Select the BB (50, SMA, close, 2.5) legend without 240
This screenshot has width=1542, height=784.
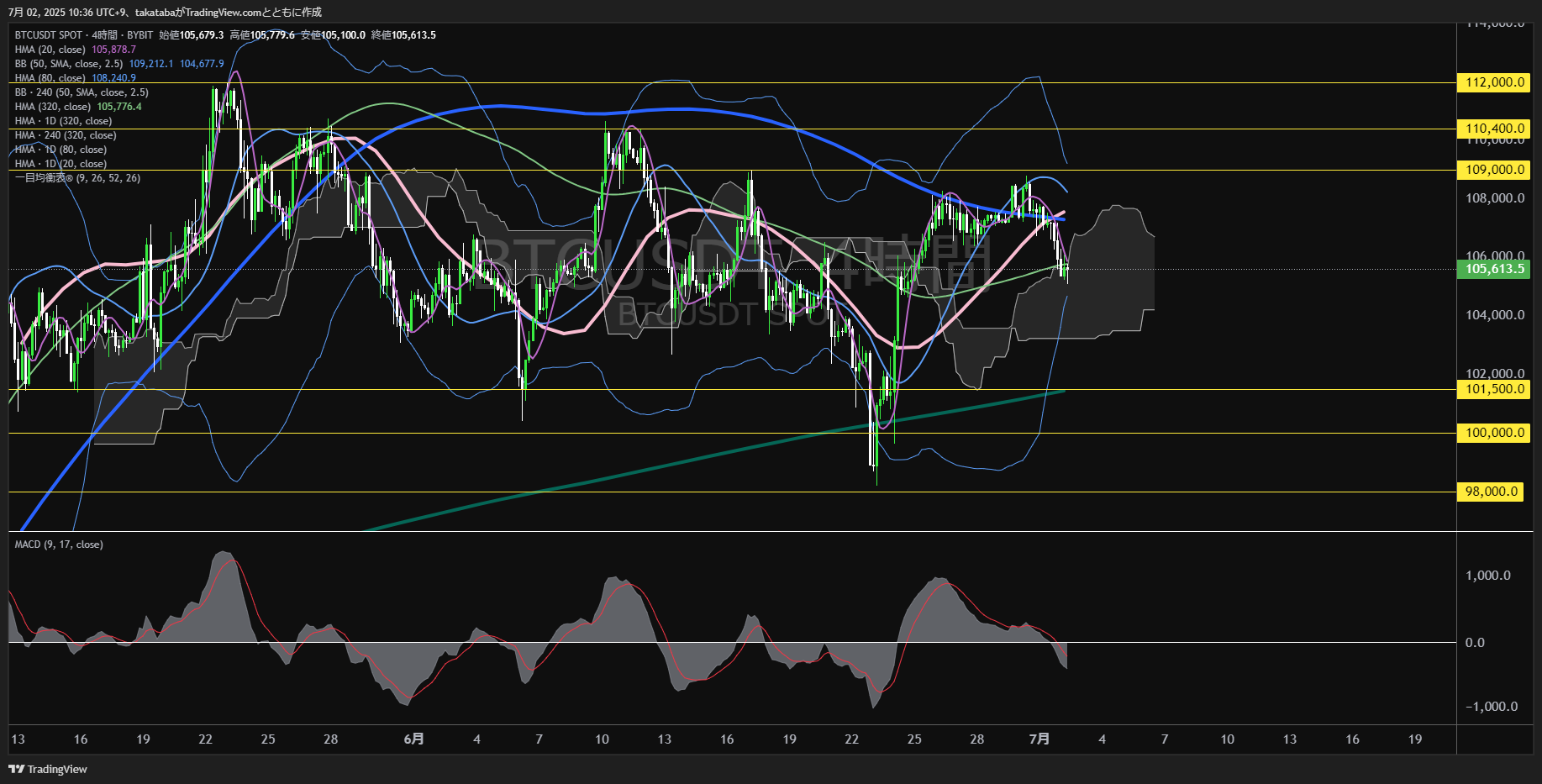pyautogui.click(x=69, y=64)
